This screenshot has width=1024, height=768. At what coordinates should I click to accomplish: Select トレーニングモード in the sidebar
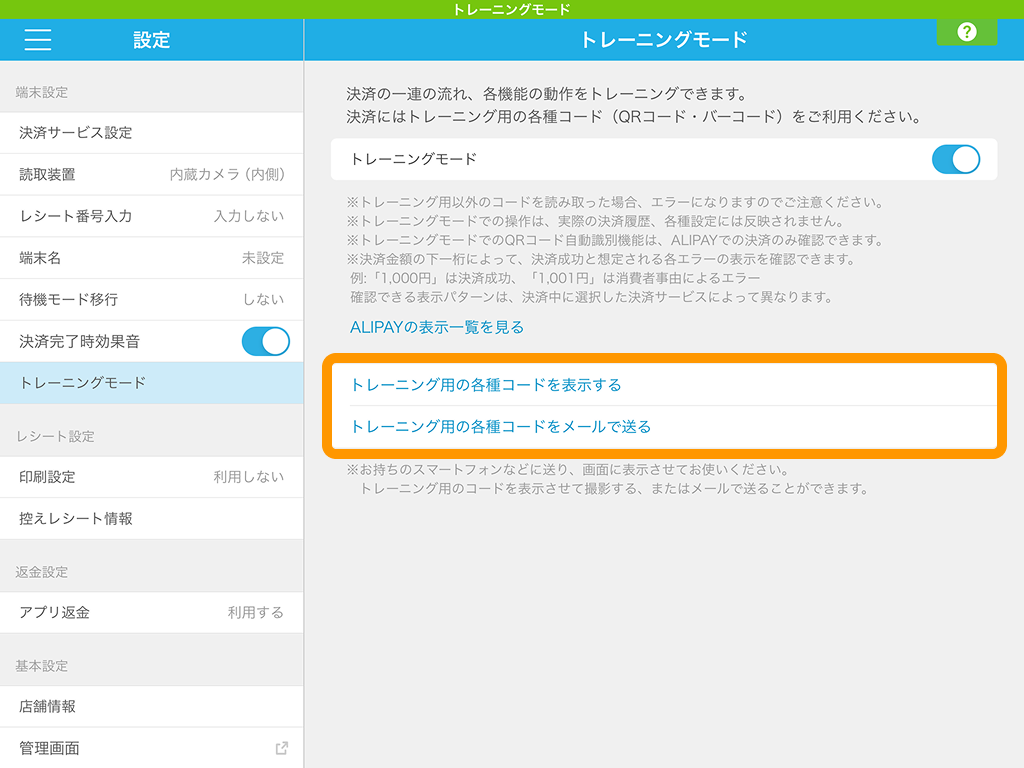pyautogui.click(x=151, y=383)
